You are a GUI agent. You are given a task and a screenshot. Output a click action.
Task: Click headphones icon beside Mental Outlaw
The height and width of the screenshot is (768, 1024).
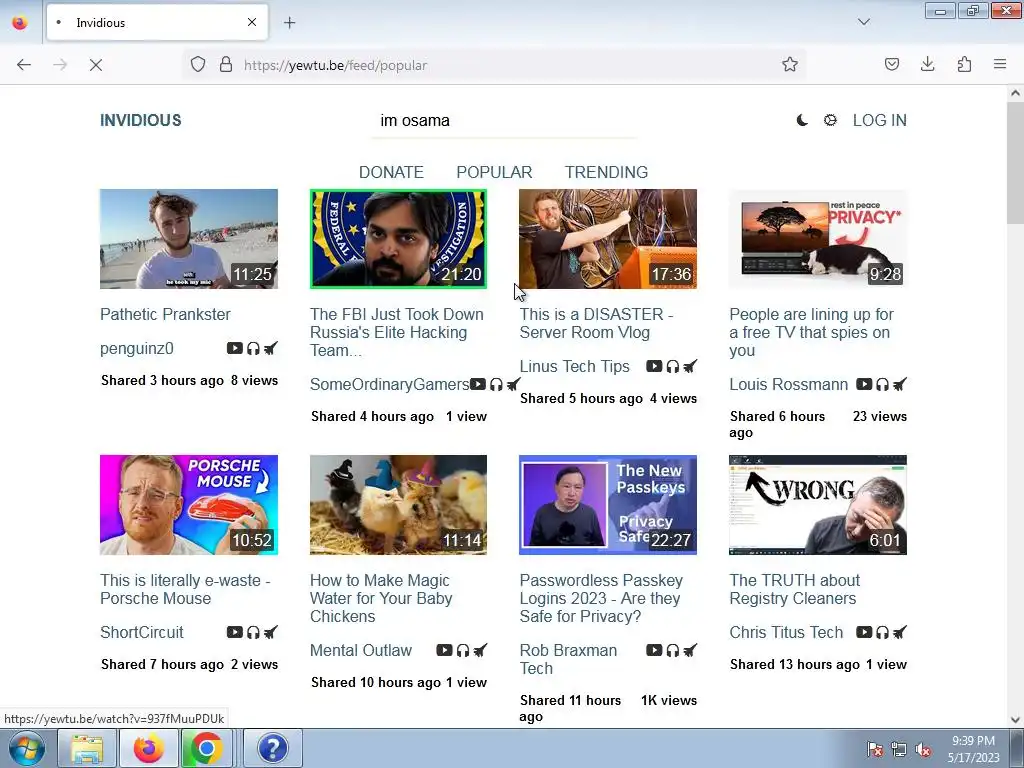pos(463,650)
